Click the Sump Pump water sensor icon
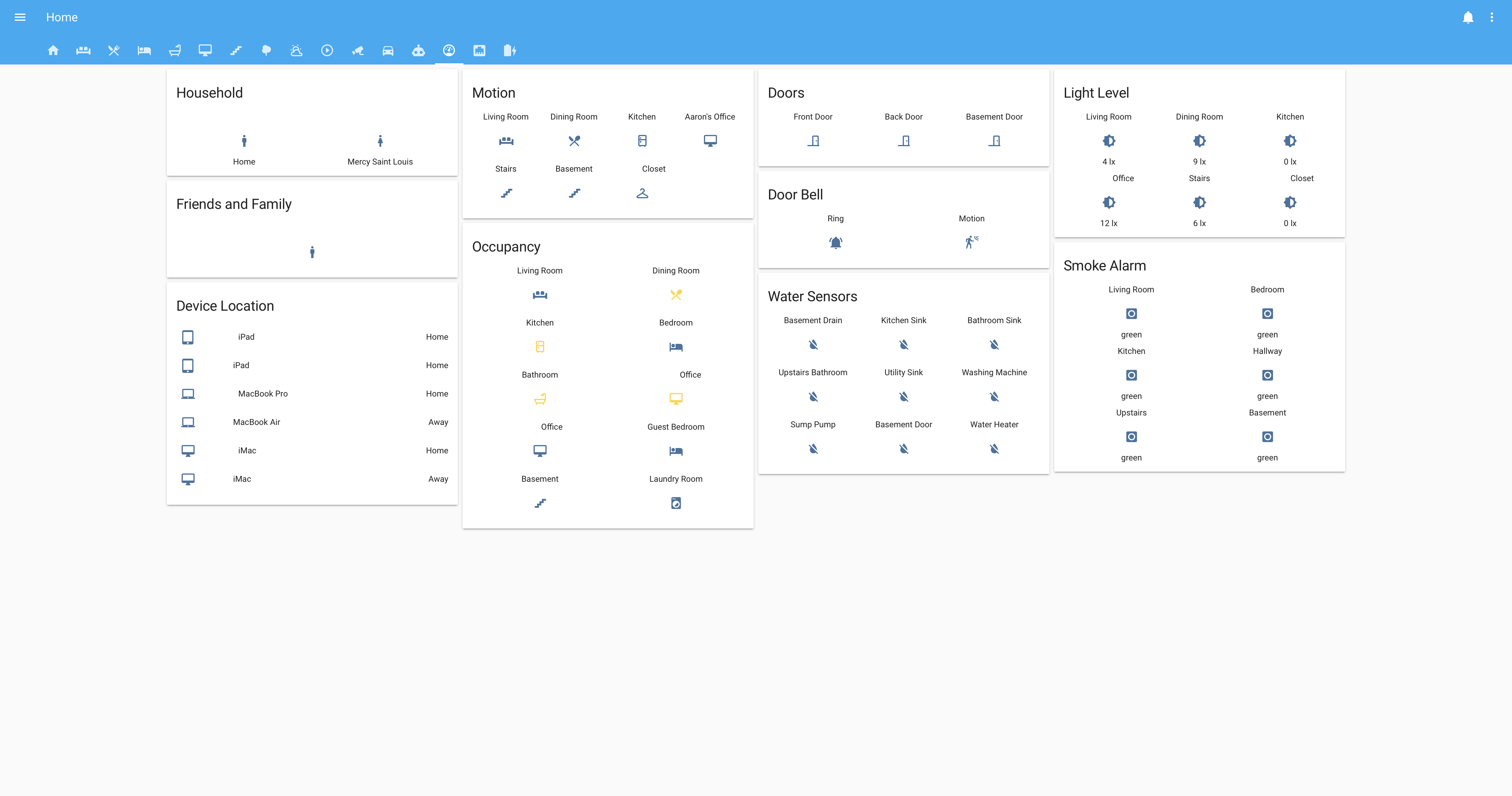Image resolution: width=1512 pixels, height=796 pixels. coord(813,449)
